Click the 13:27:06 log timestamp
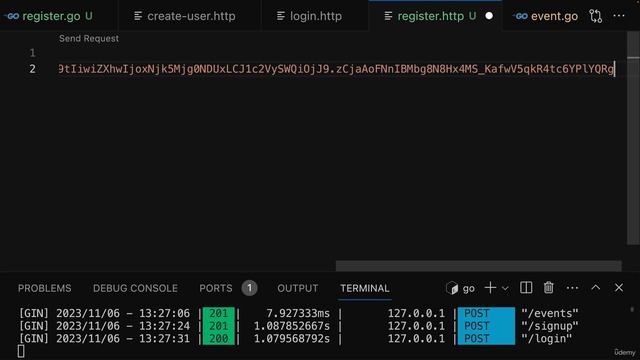The height and width of the screenshot is (360, 640). tap(164, 313)
